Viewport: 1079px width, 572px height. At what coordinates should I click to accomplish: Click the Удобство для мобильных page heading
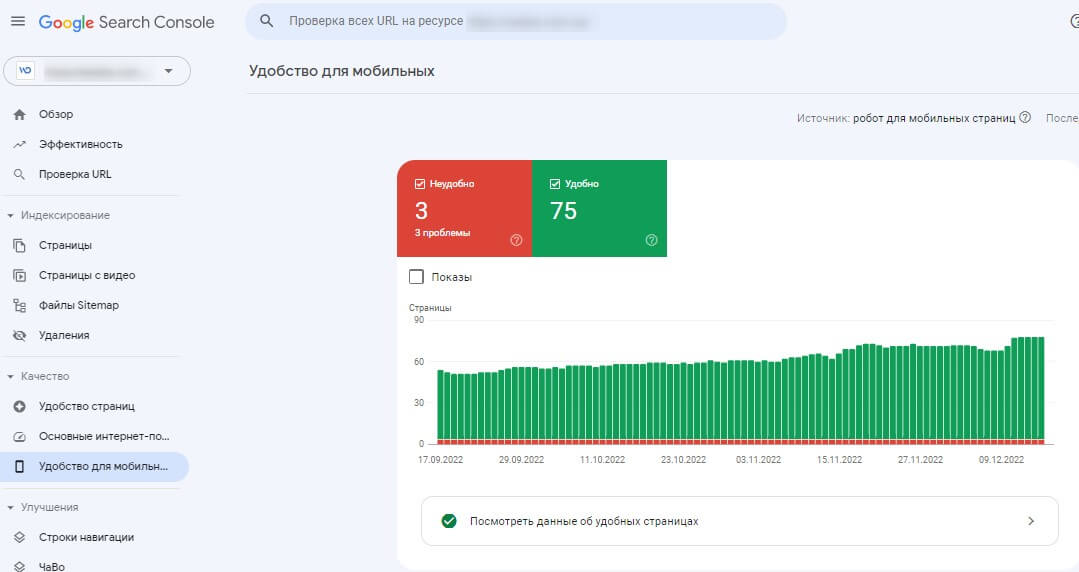(x=341, y=71)
